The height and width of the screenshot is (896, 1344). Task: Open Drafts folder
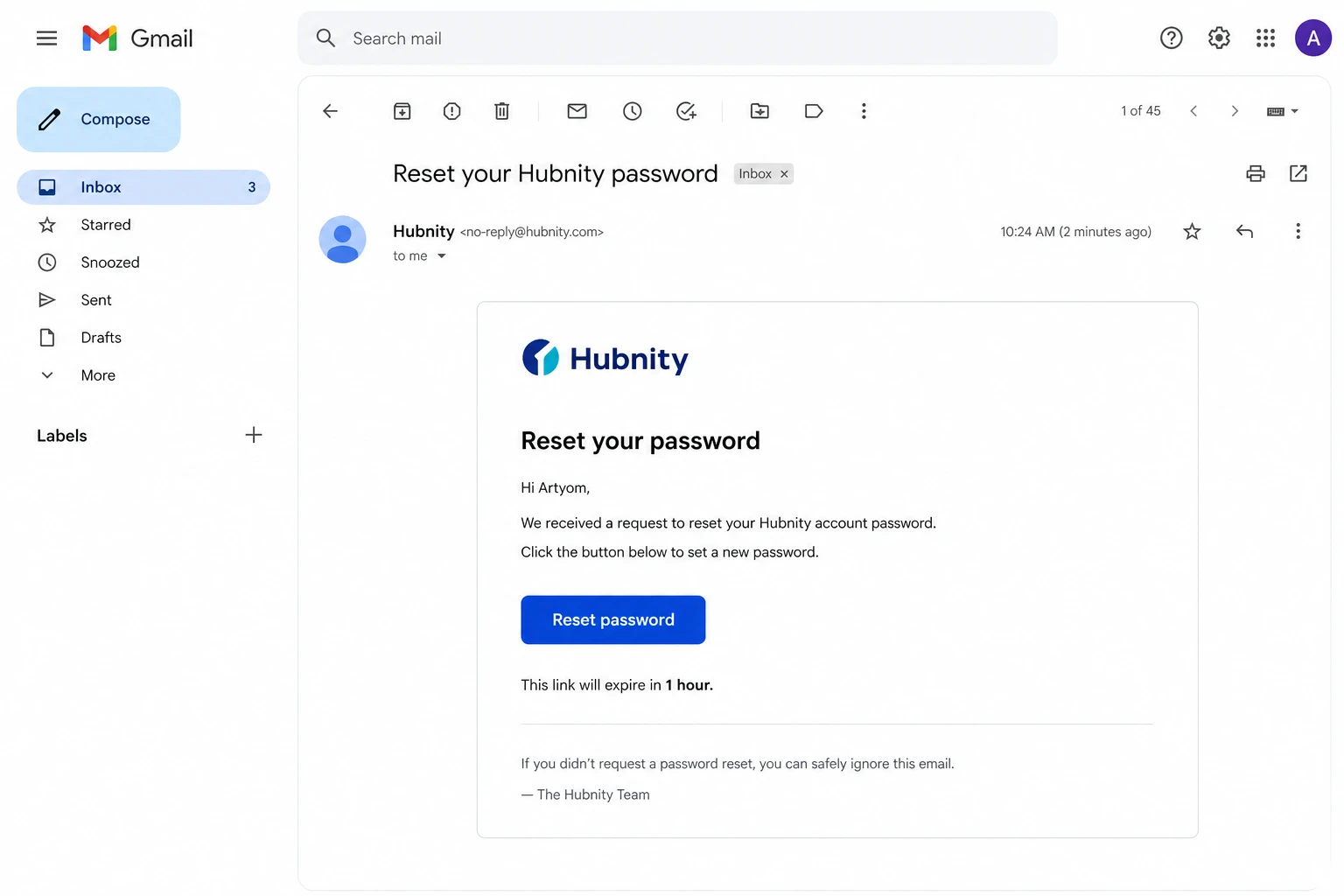[101, 338]
